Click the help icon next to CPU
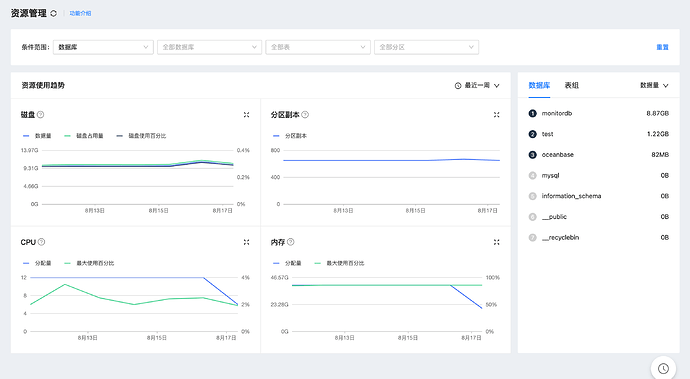The width and height of the screenshot is (690, 379). pyautogui.click(x=41, y=242)
